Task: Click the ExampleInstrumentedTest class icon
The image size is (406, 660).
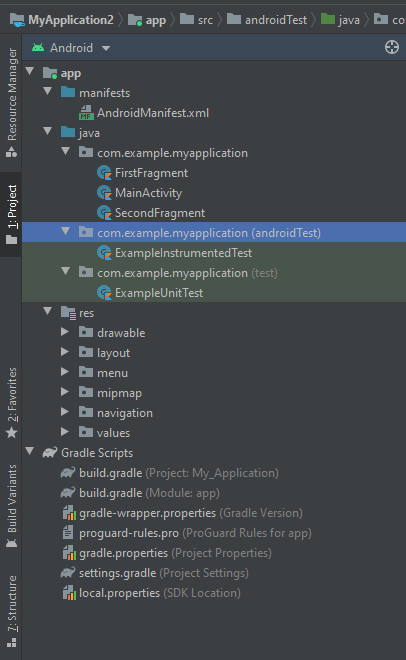Action: [104, 253]
